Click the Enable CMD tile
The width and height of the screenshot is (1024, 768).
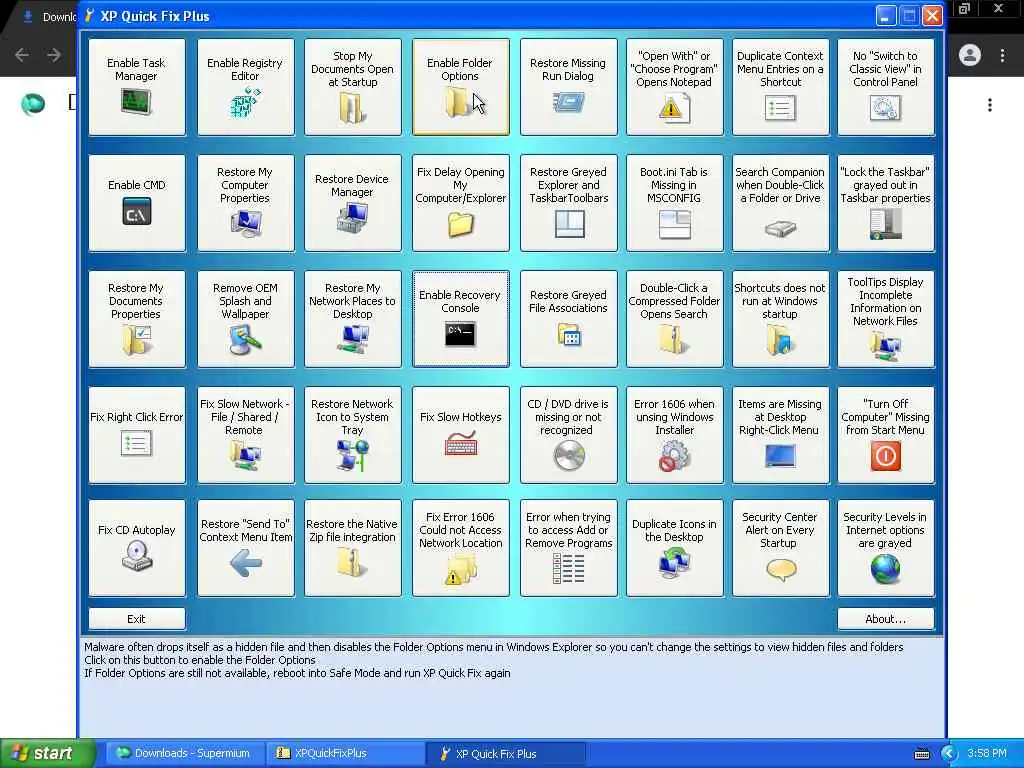tap(137, 203)
